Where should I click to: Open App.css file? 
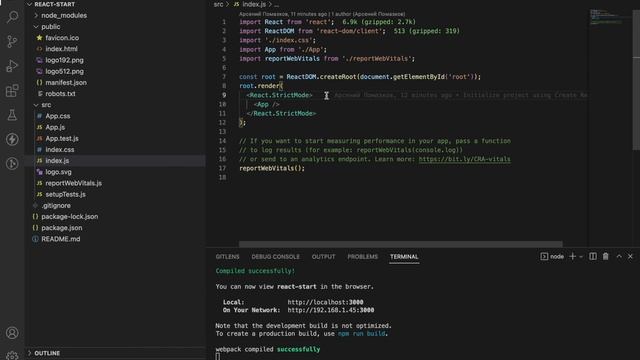pyautogui.click(x=58, y=116)
